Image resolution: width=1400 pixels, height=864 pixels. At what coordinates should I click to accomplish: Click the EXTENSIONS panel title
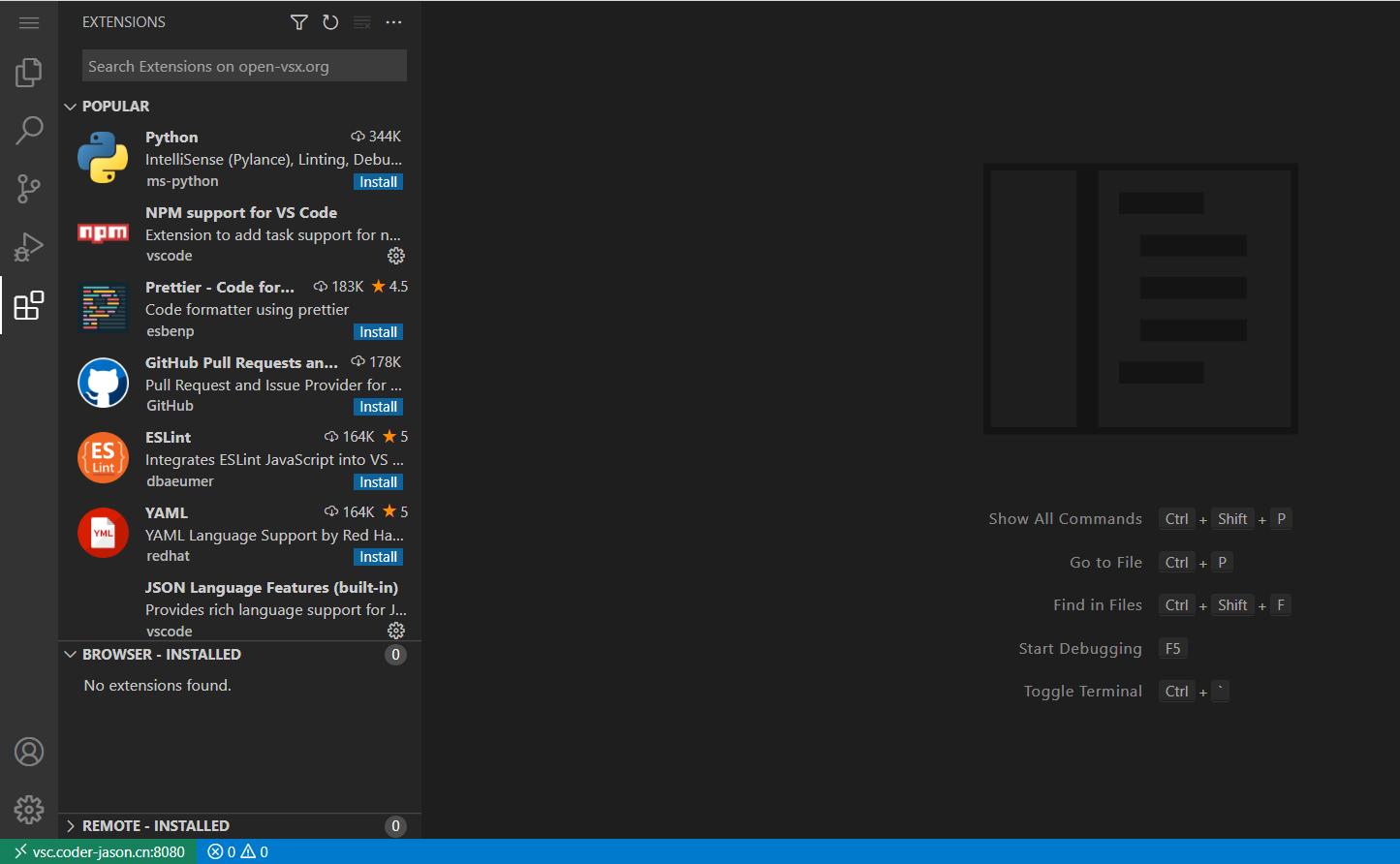tap(124, 22)
